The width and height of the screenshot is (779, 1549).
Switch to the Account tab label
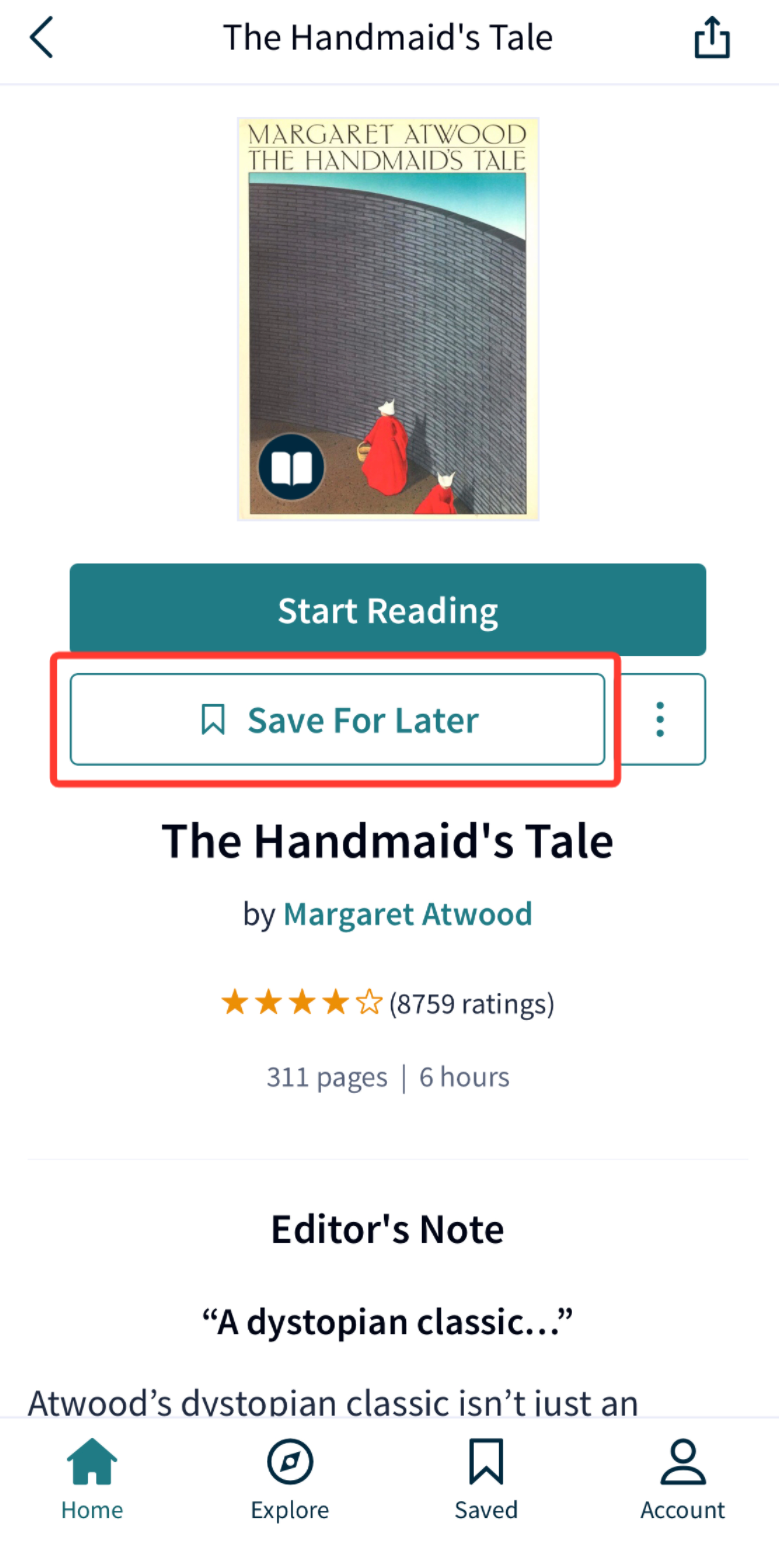683,1510
